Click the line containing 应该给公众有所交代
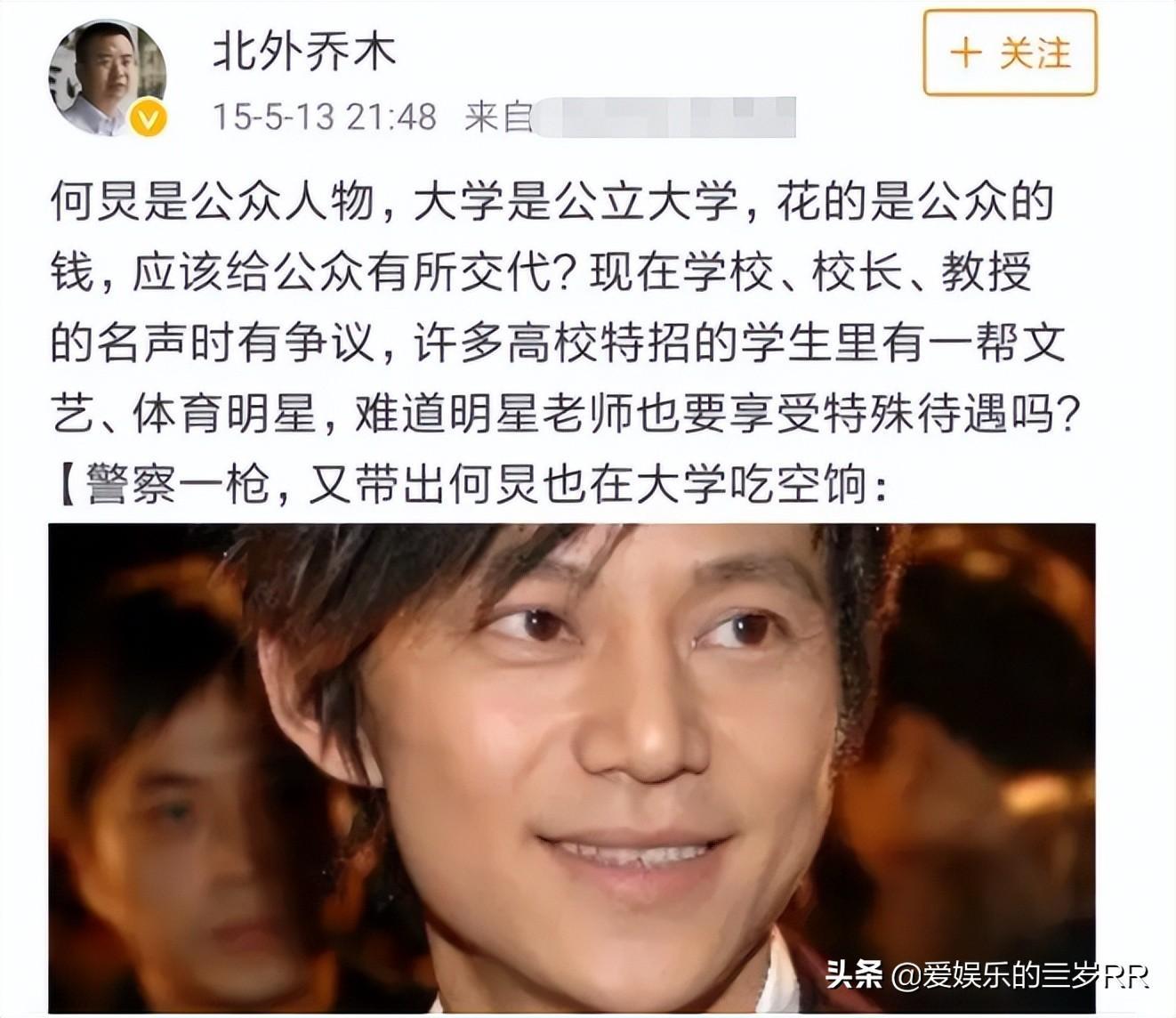The height and width of the screenshot is (1018, 1176). 541,272
